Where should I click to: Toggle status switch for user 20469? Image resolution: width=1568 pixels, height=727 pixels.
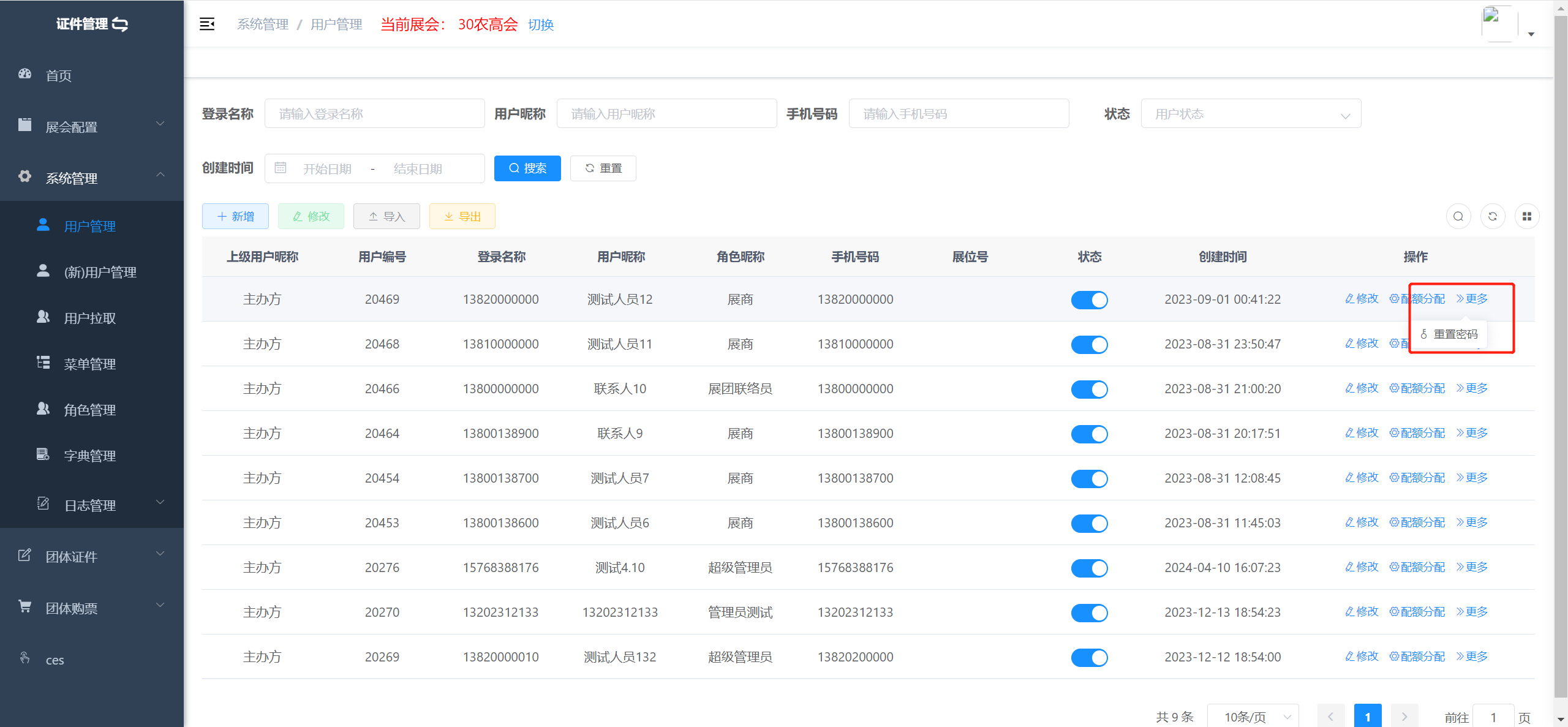tap(1089, 300)
